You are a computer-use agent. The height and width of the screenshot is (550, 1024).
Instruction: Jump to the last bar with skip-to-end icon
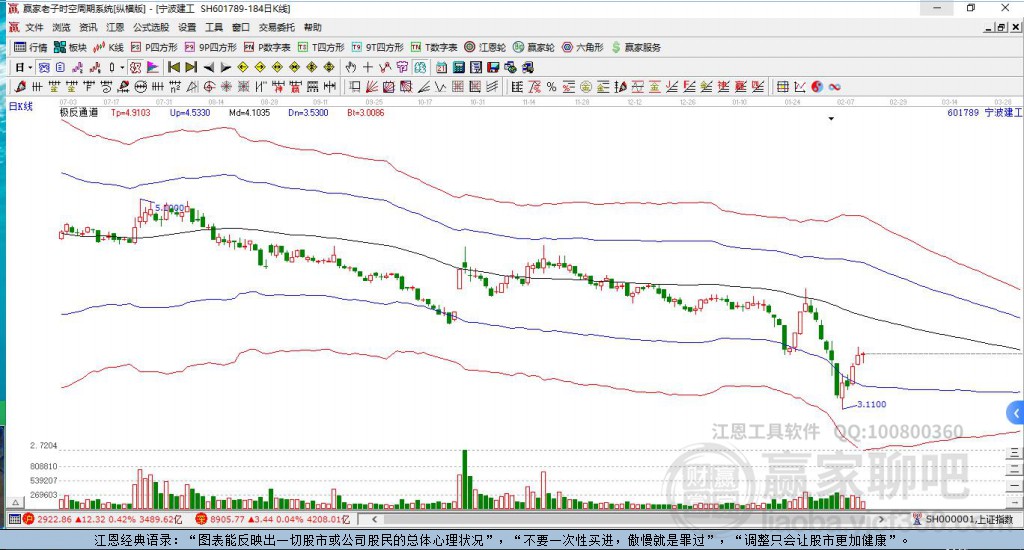[191, 67]
